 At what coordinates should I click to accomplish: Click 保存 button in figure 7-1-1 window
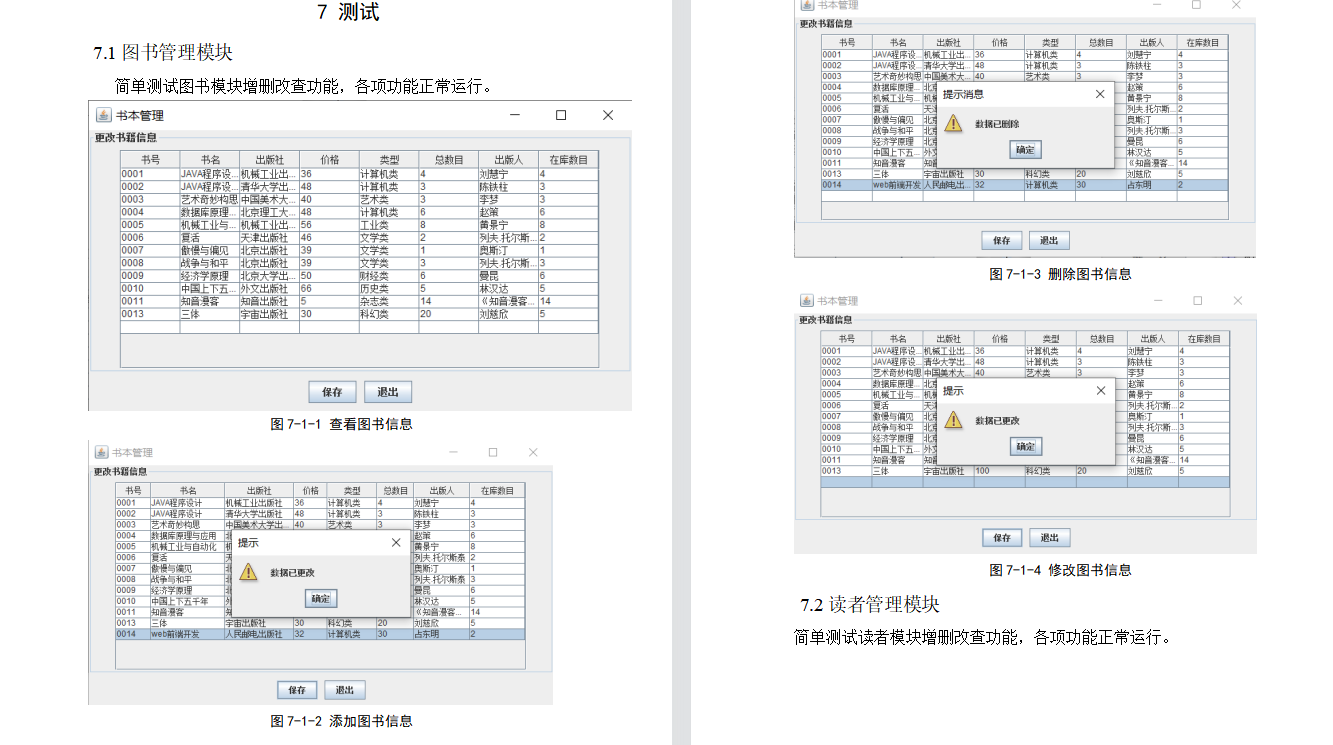point(333,392)
